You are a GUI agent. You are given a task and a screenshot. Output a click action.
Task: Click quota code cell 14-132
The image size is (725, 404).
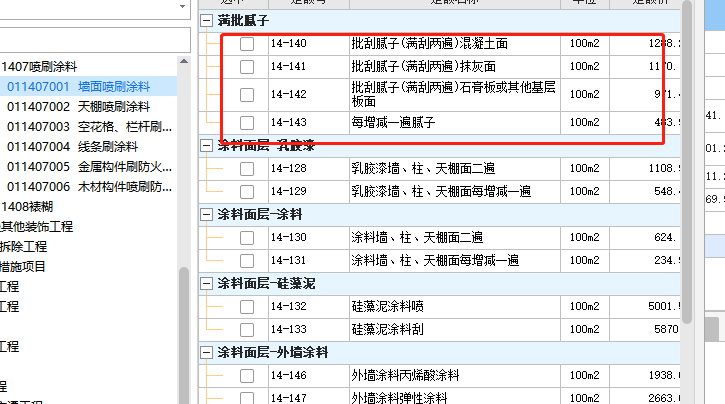click(309, 306)
